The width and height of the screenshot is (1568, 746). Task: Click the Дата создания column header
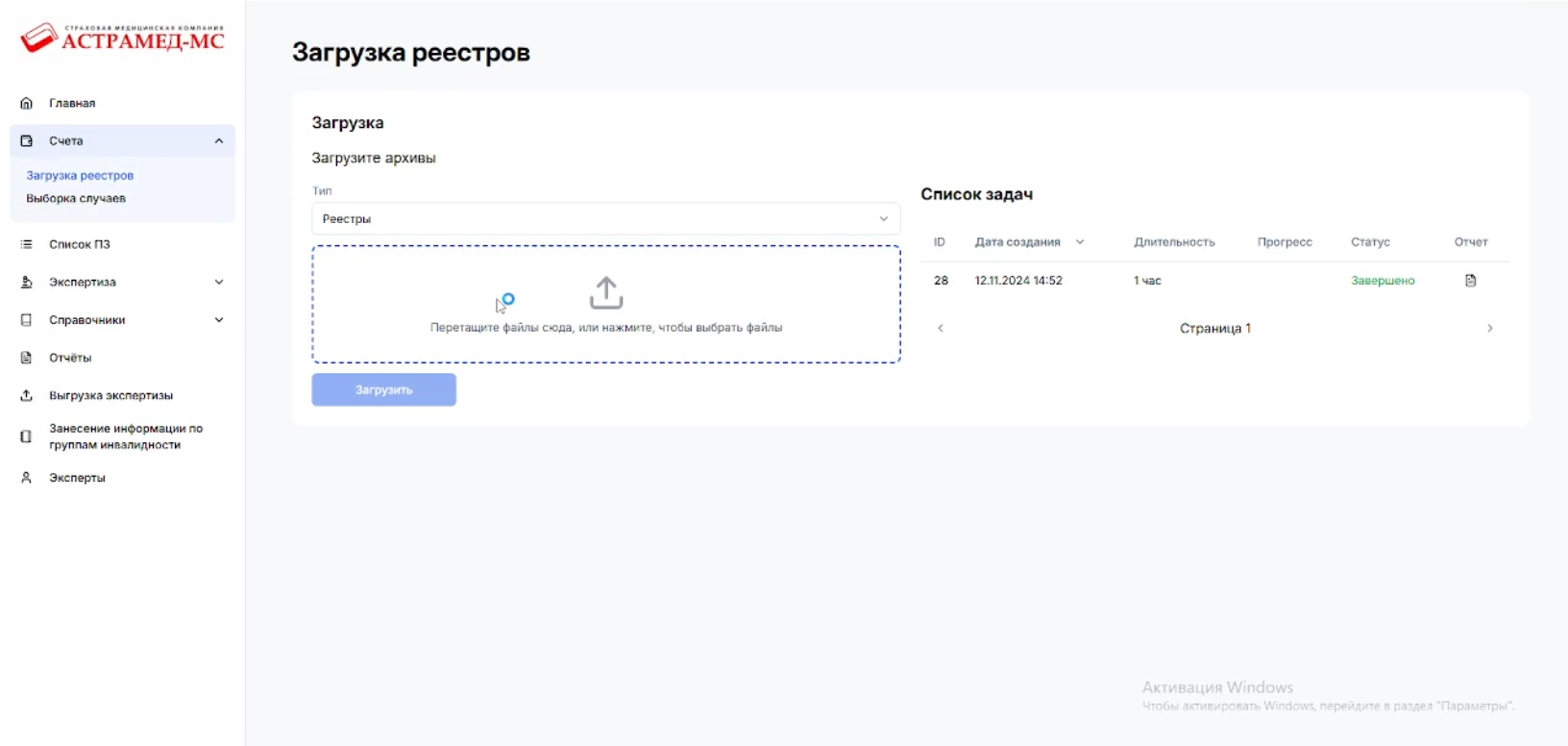click(1017, 242)
